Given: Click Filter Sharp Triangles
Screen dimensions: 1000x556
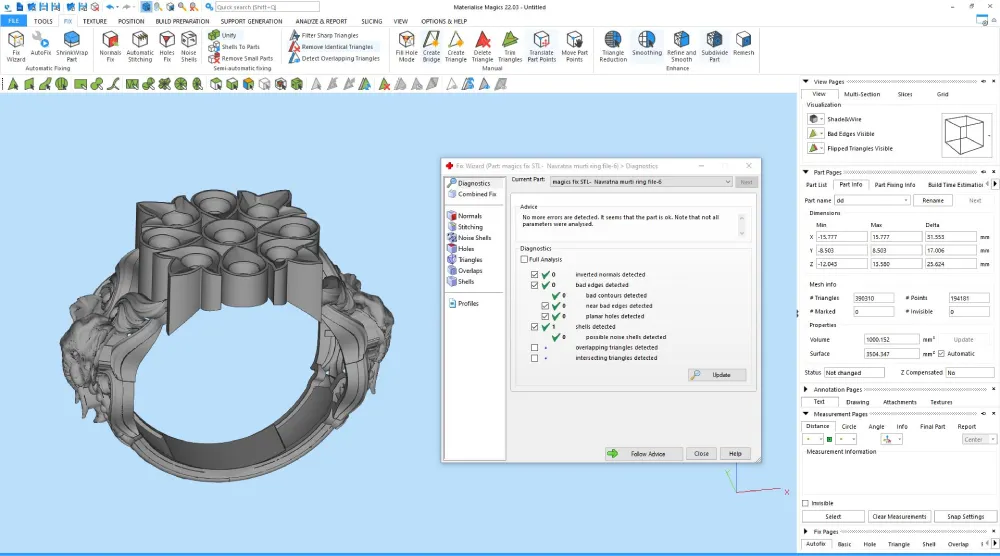Looking at the screenshot, I should tap(324, 35).
